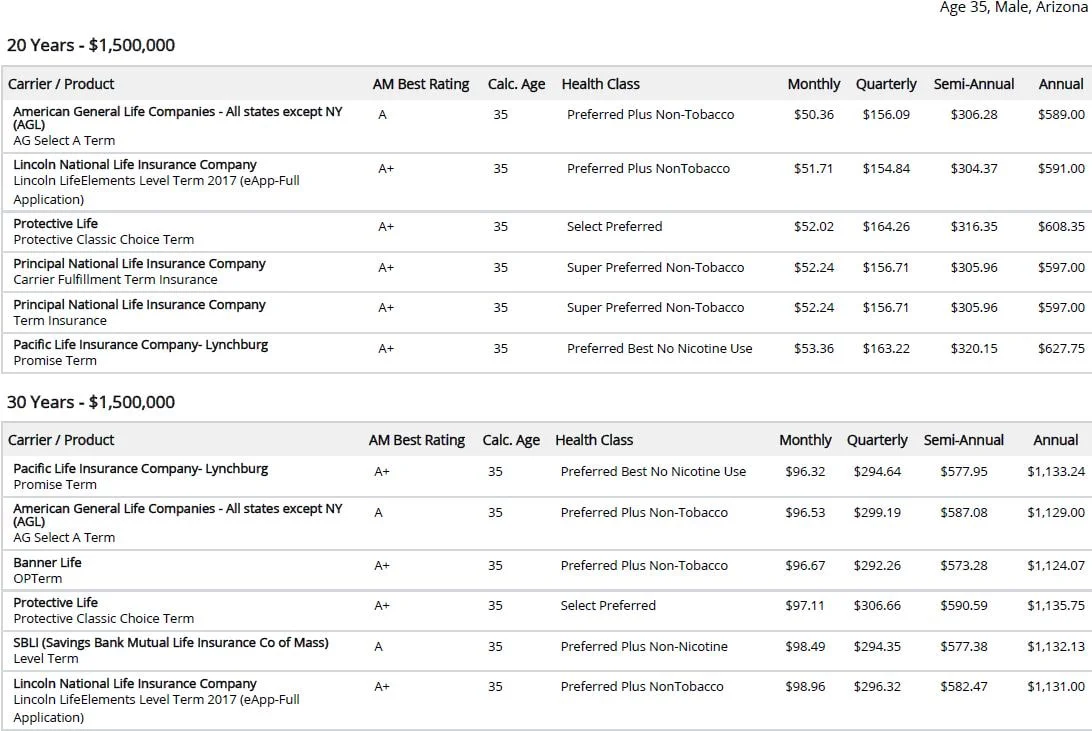Click Monthly column header in 20 Years table
The image size is (1092, 731).
813,84
